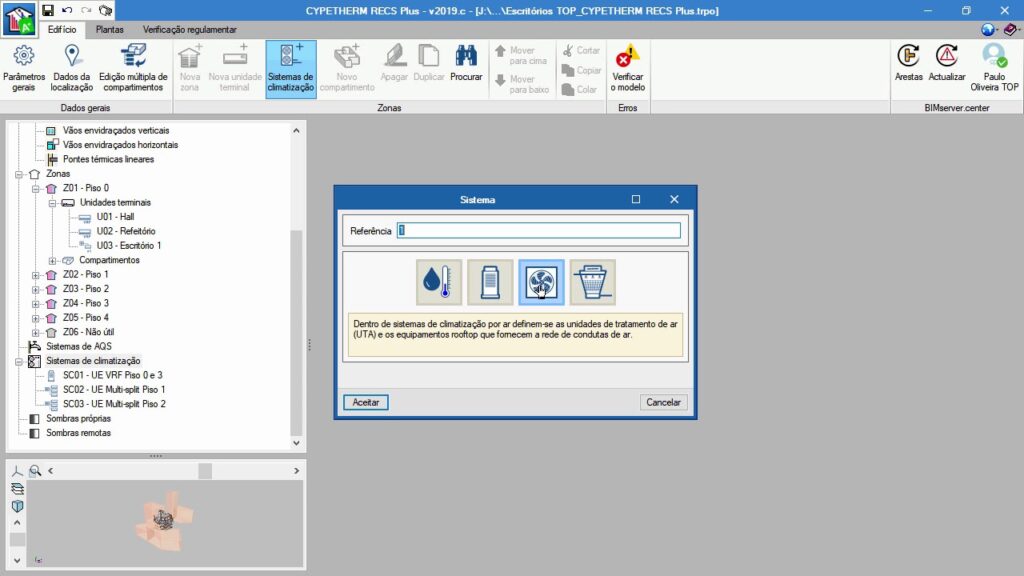Click the tree panel vertical scrollbar
The height and width of the screenshot is (576, 1024).
(x=295, y=330)
